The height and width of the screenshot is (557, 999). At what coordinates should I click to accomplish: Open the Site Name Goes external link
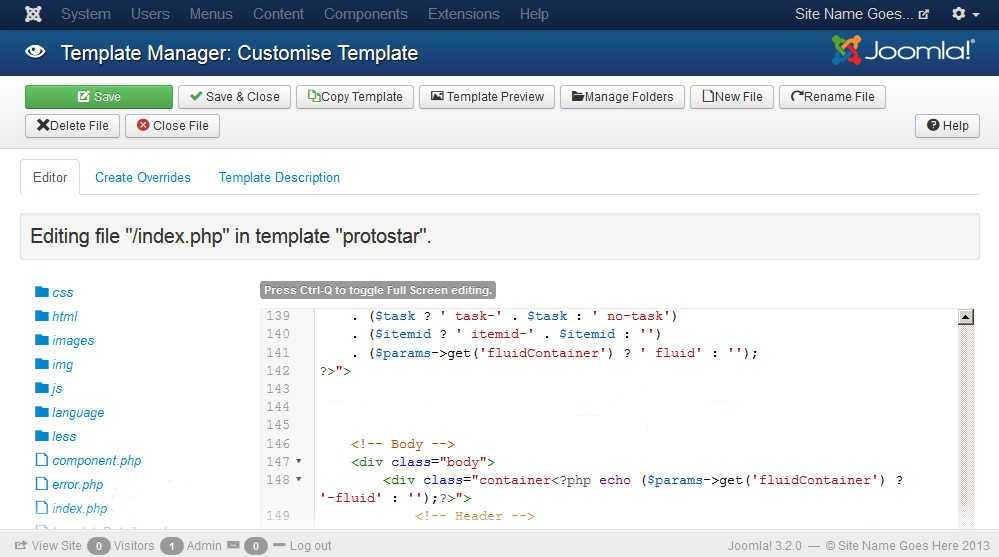pos(861,14)
